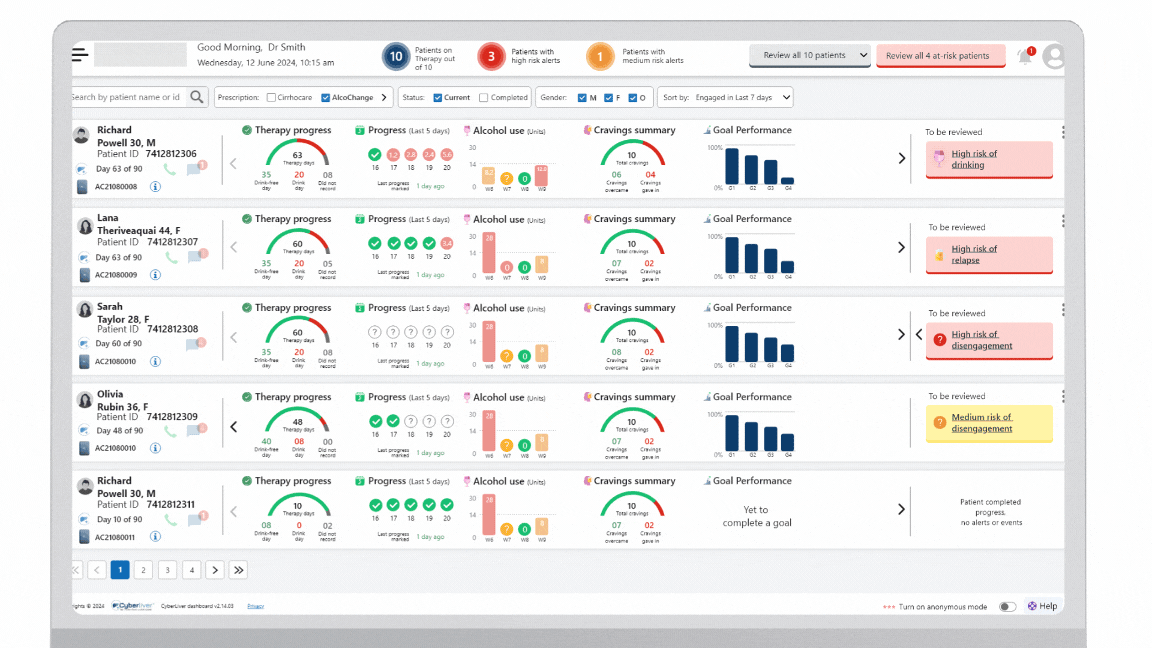Open the notifications bell
The image size is (1152, 648).
pyautogui.click(x=1024, y=57)
